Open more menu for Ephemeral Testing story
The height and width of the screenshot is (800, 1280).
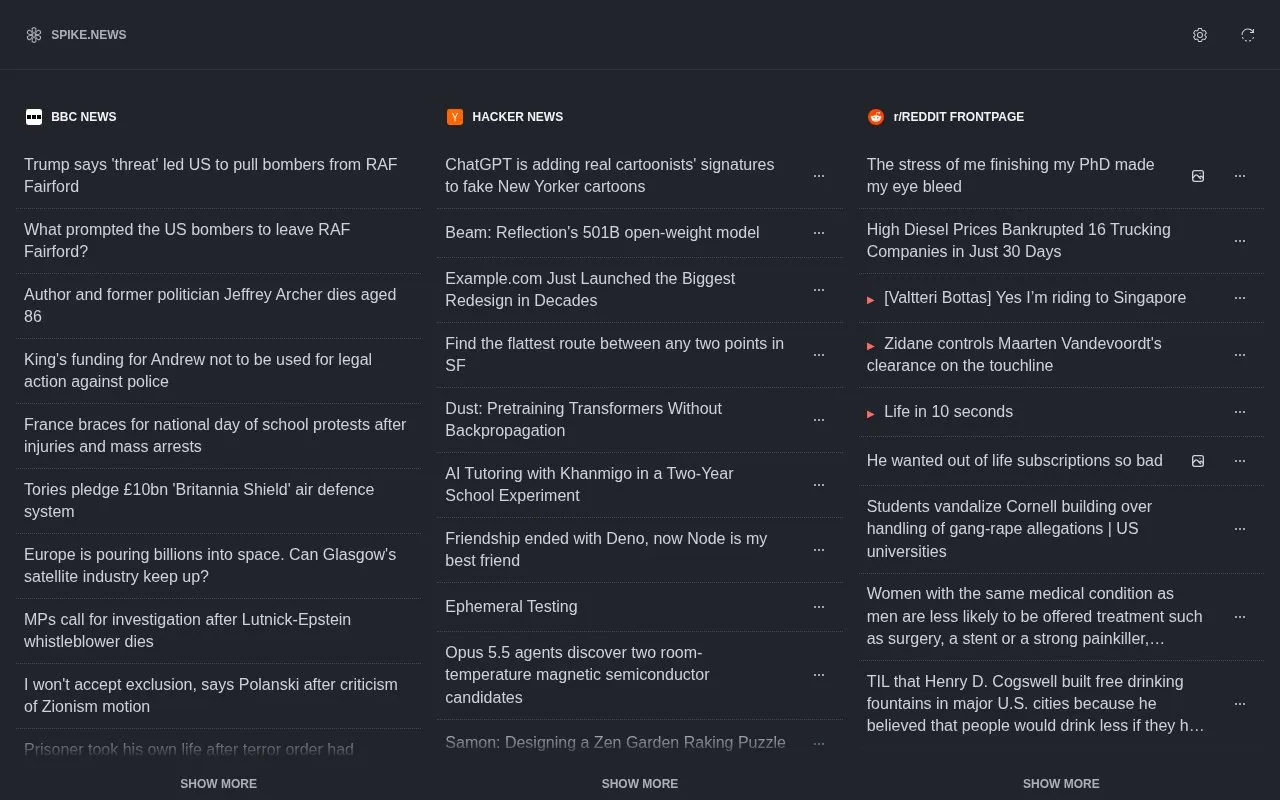tap(819, 607)
